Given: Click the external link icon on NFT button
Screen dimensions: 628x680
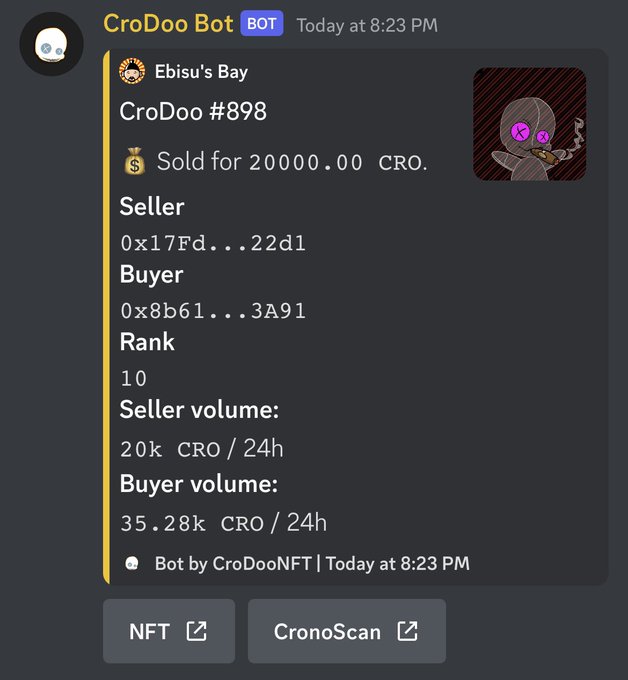Looking at the screenshot, I should 196,631.
